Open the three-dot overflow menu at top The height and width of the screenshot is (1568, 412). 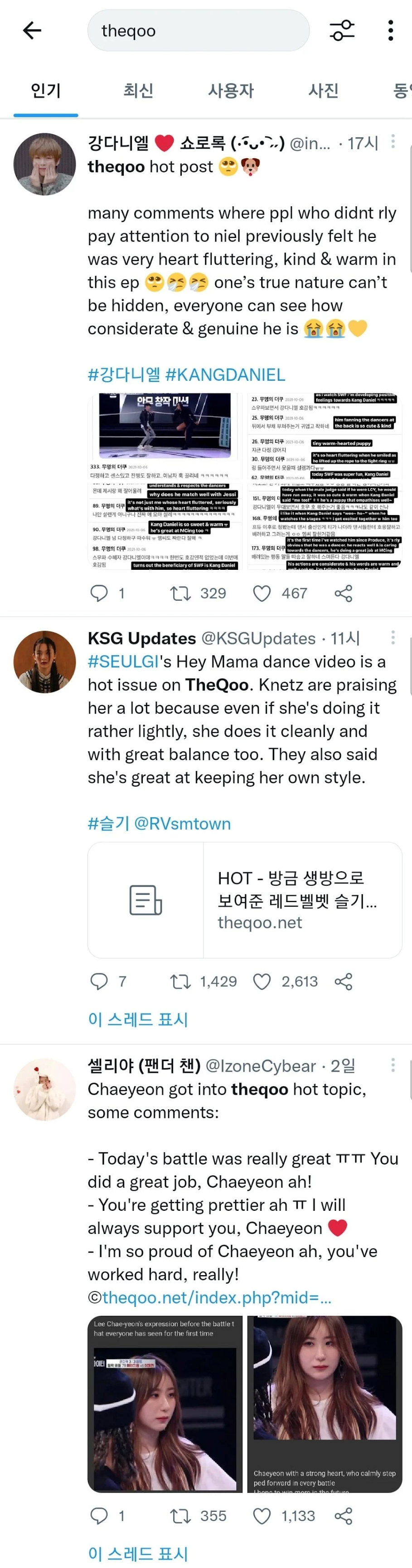tap(390, 30)
